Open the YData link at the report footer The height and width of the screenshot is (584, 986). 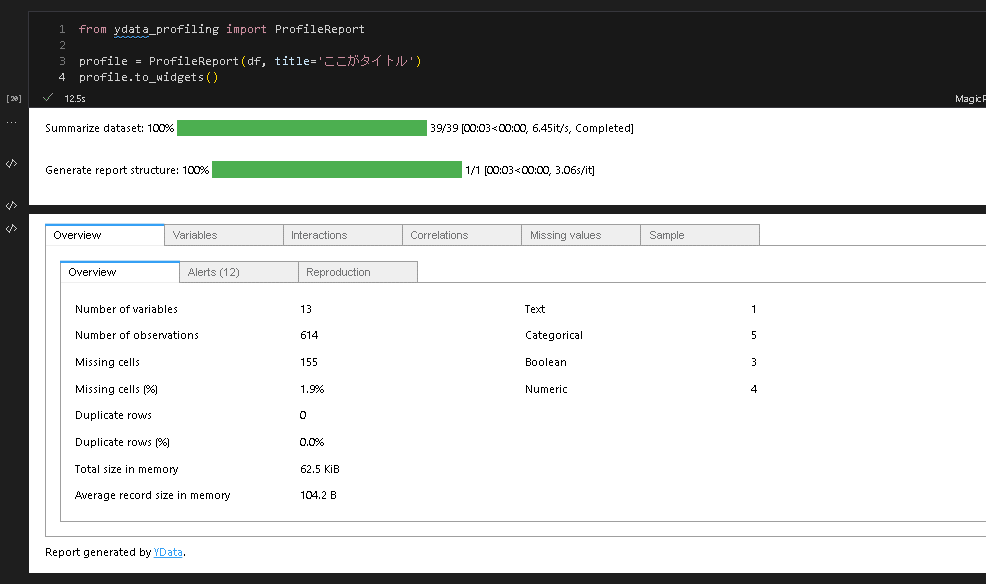click(x=168, y=550)
